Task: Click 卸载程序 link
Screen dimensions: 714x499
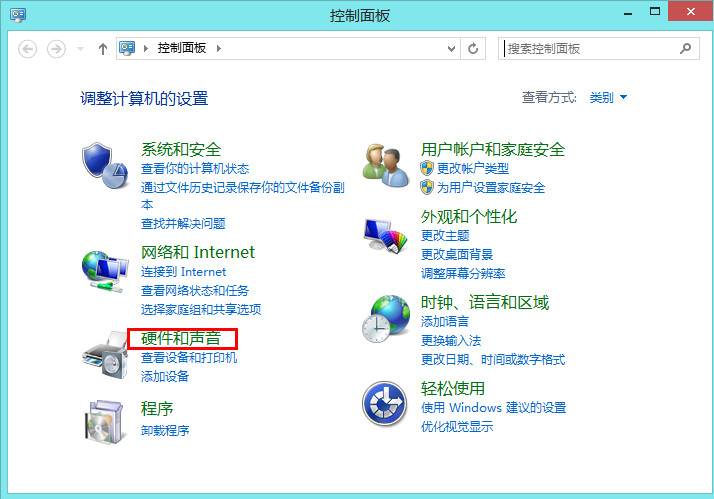Action: [x=165, y=430]
